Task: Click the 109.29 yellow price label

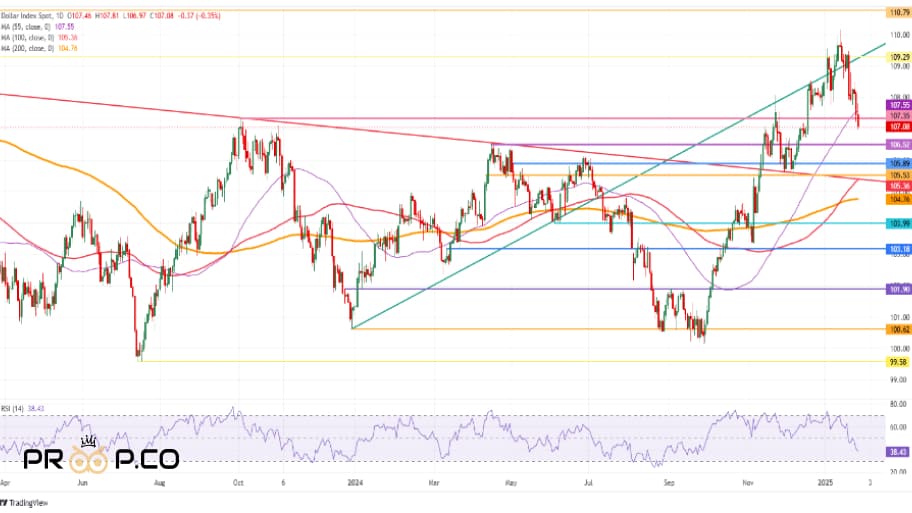Action: (x=899, y=57)
